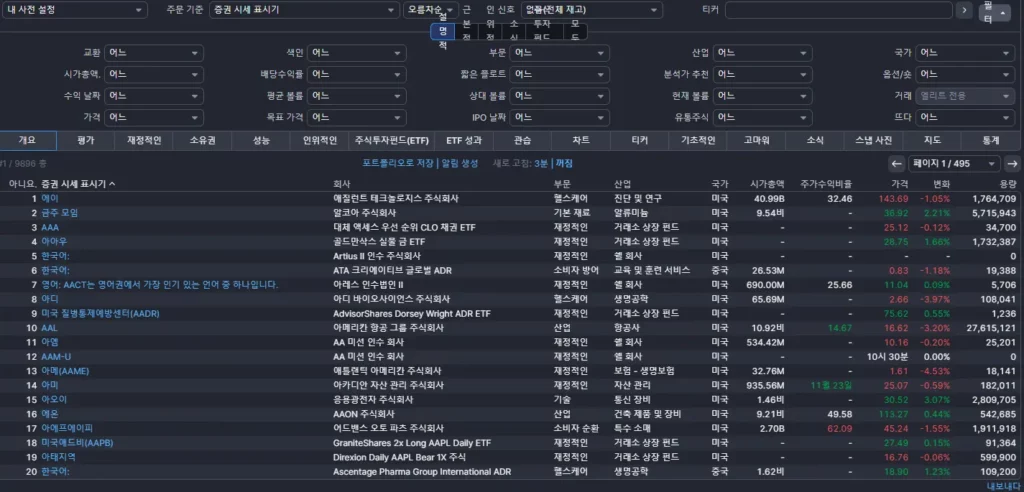Open the AAM-U ticker link

coord(56,357)
